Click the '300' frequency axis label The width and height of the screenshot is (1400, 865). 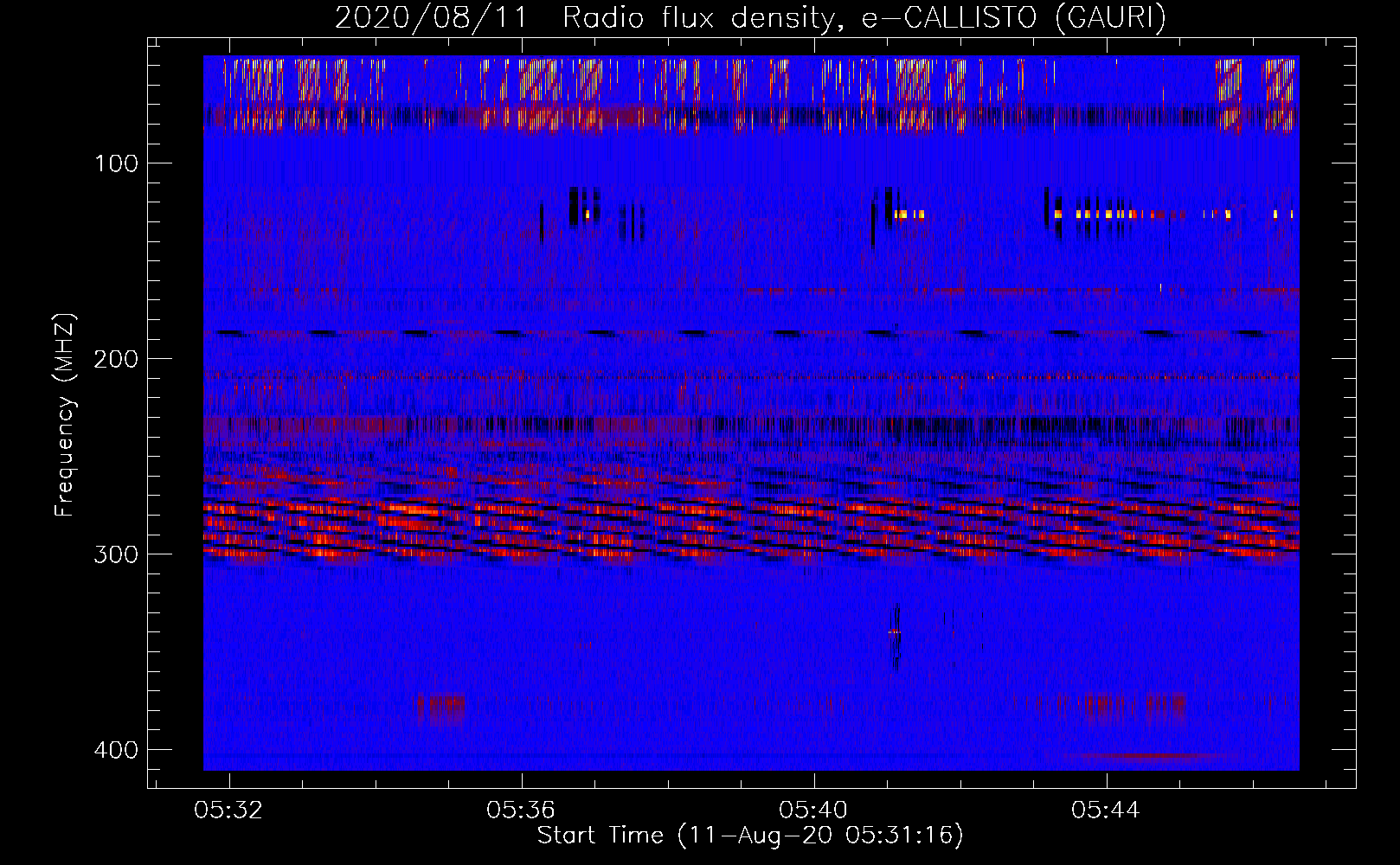[x=115, y=554]
